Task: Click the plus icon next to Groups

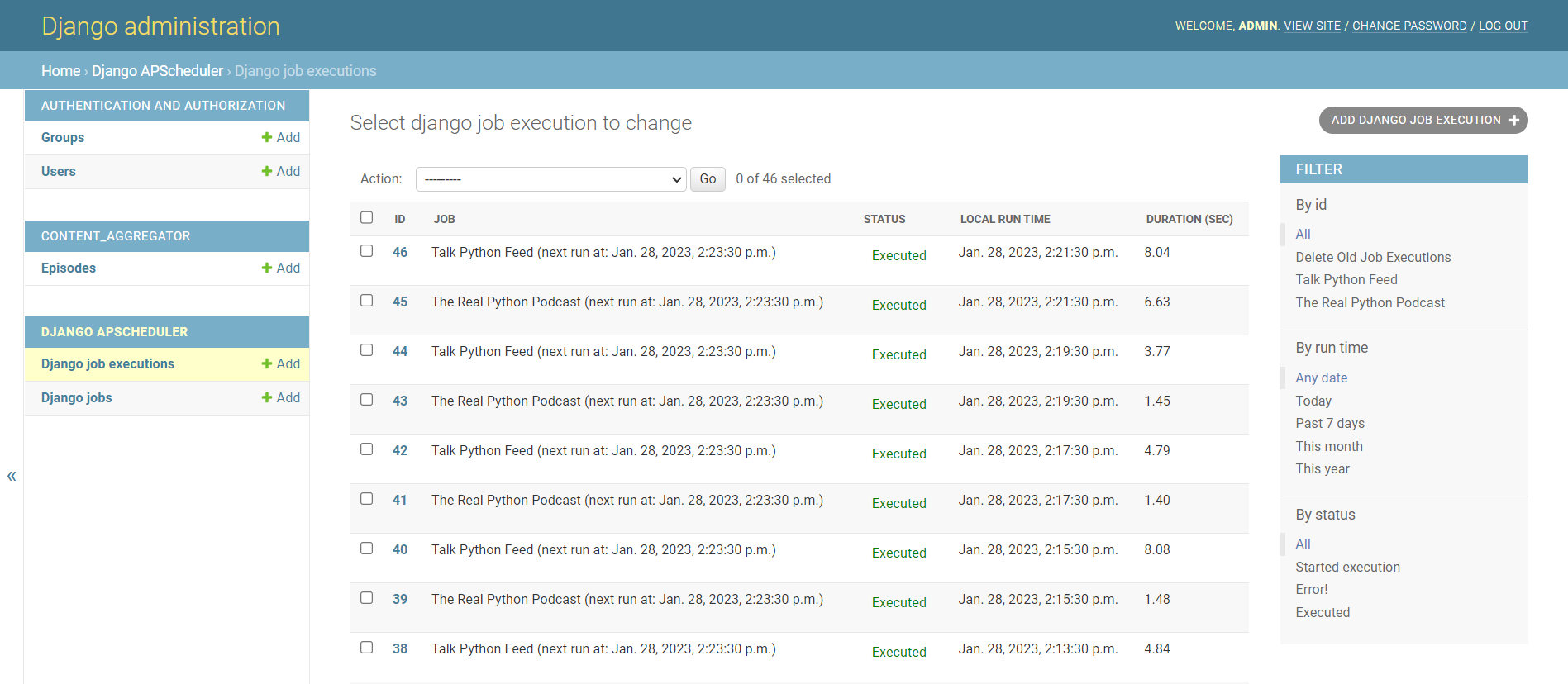Action: (267, 137)
